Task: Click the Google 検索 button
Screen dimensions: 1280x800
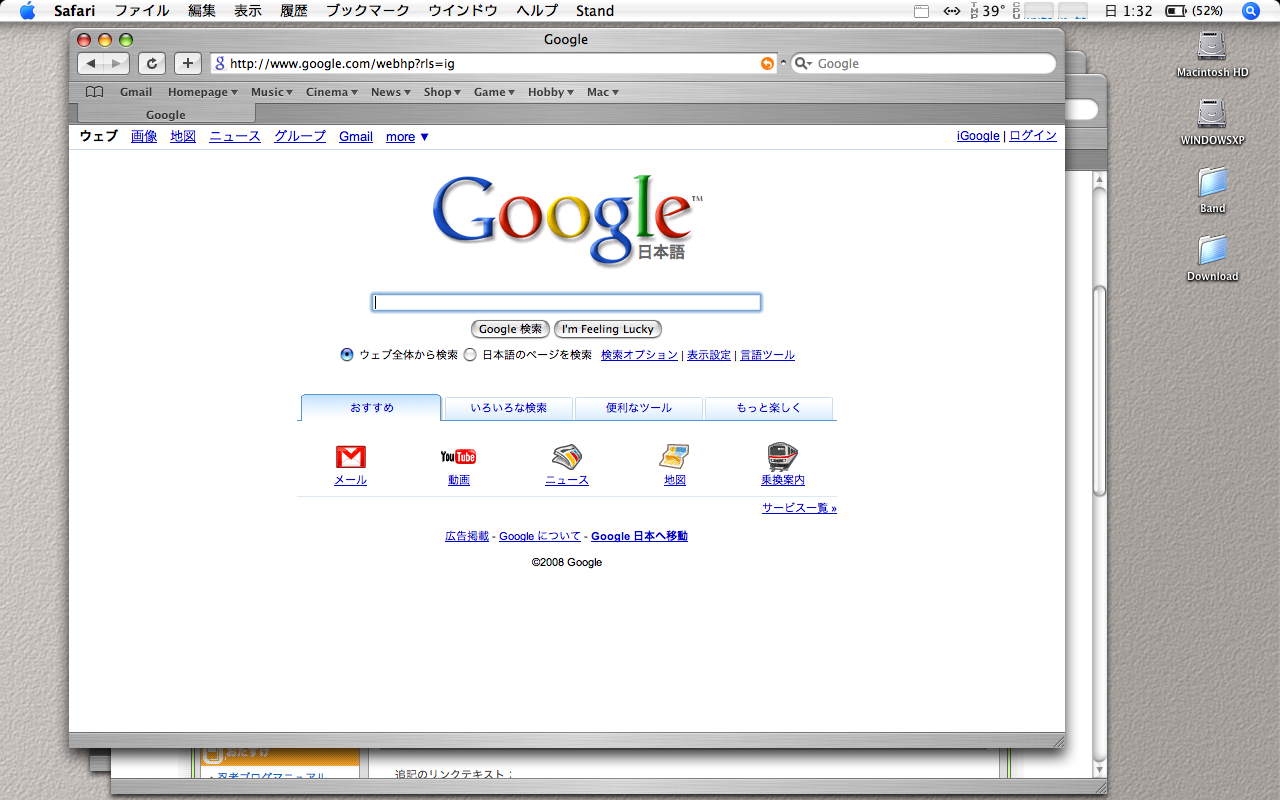Action: 510,329
